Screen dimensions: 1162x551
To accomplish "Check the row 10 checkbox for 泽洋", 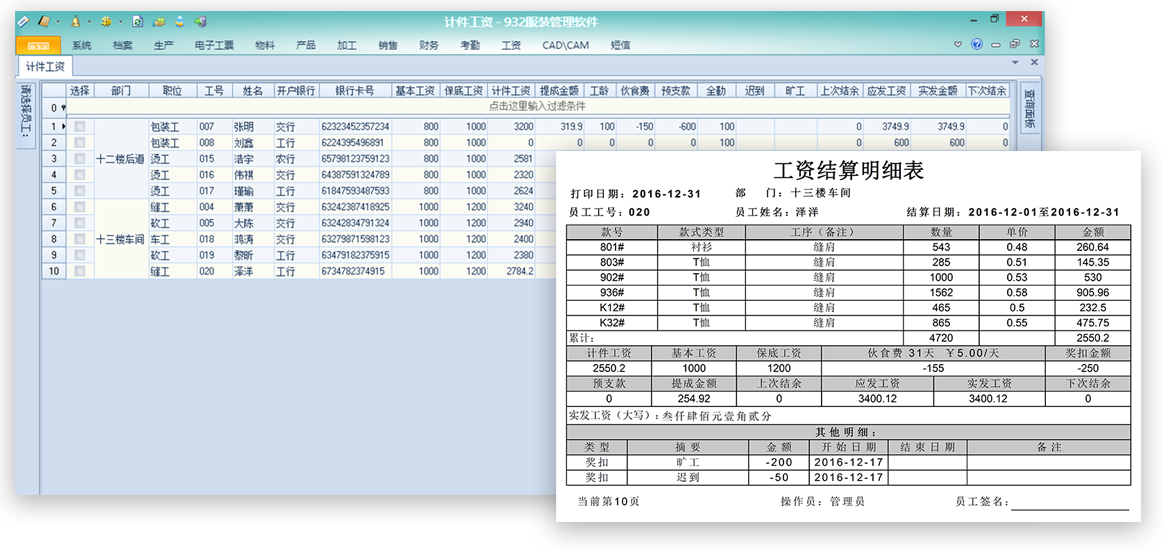I will tap(80, 271).
